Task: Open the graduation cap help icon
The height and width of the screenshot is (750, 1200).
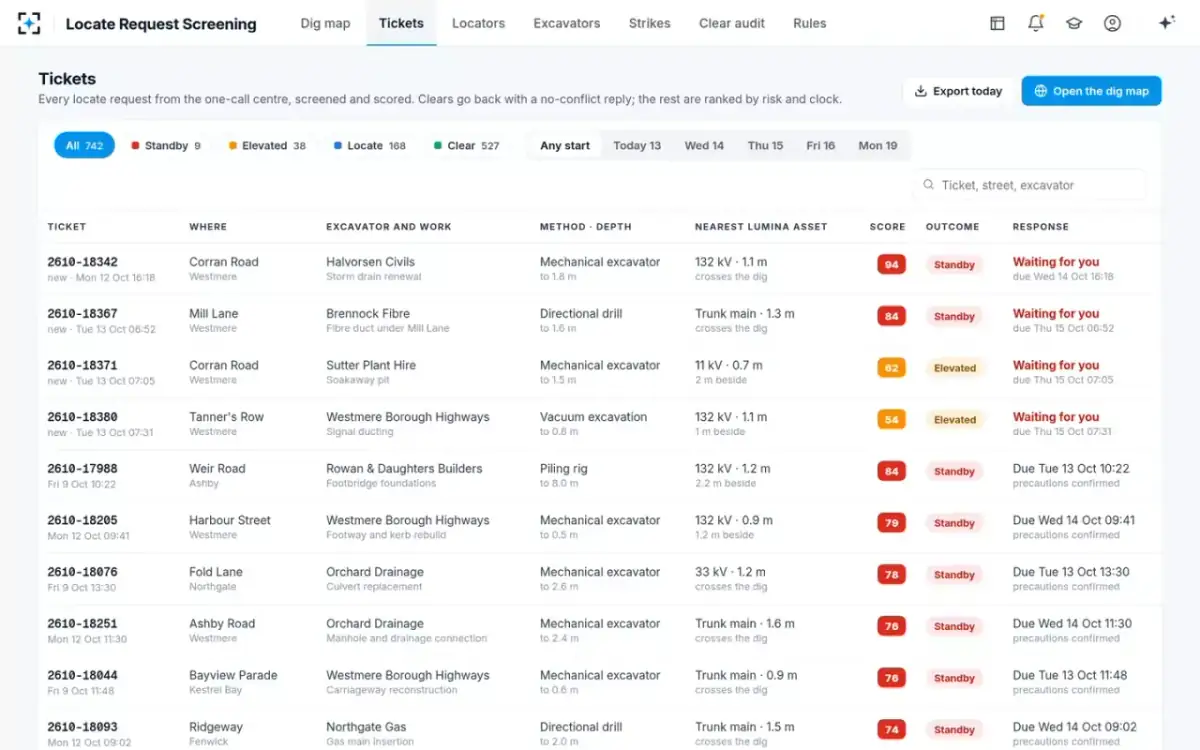Action: point(1074,23)
